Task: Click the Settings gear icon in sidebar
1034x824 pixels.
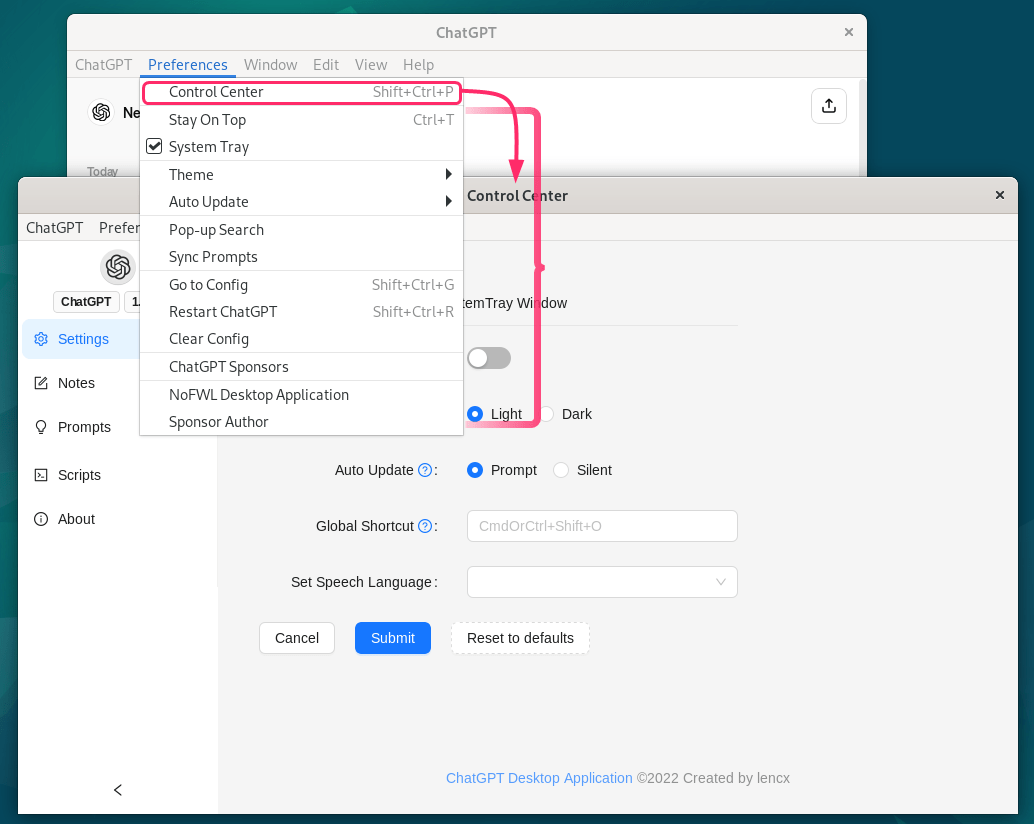Action: (41, 339)
